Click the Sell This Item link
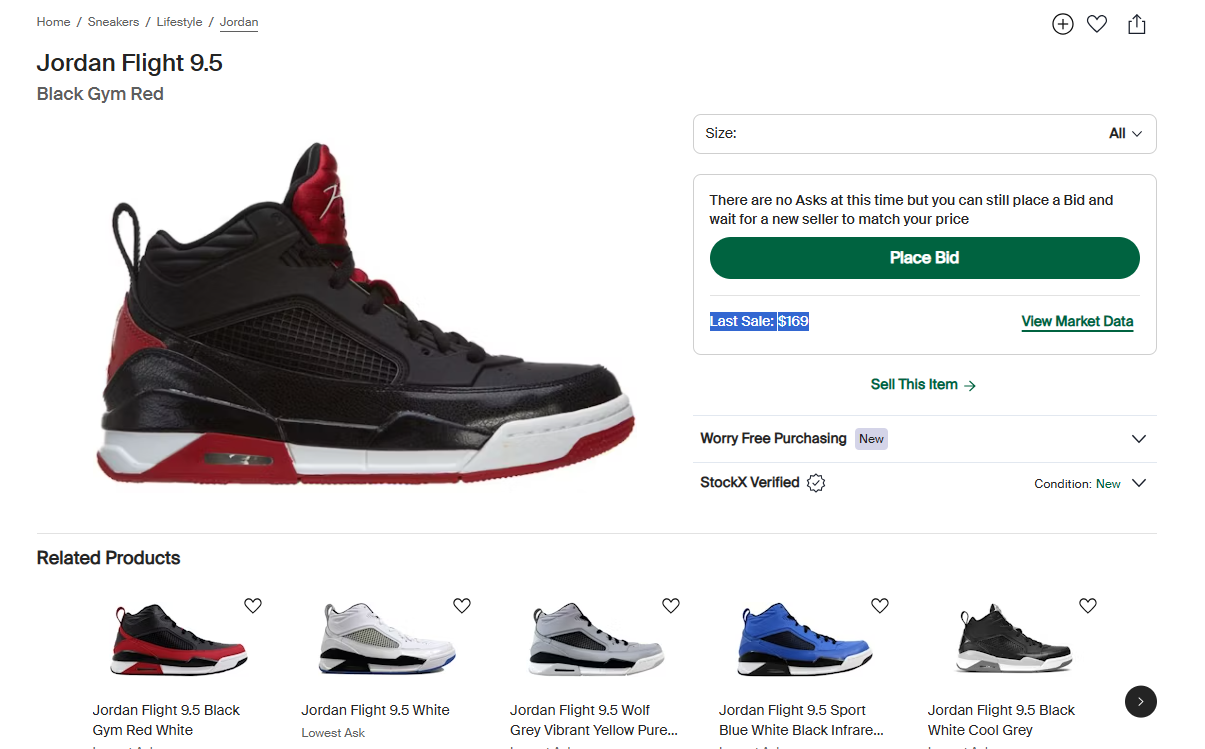This screenshot has height=749, width=1205. click(923, 385)
